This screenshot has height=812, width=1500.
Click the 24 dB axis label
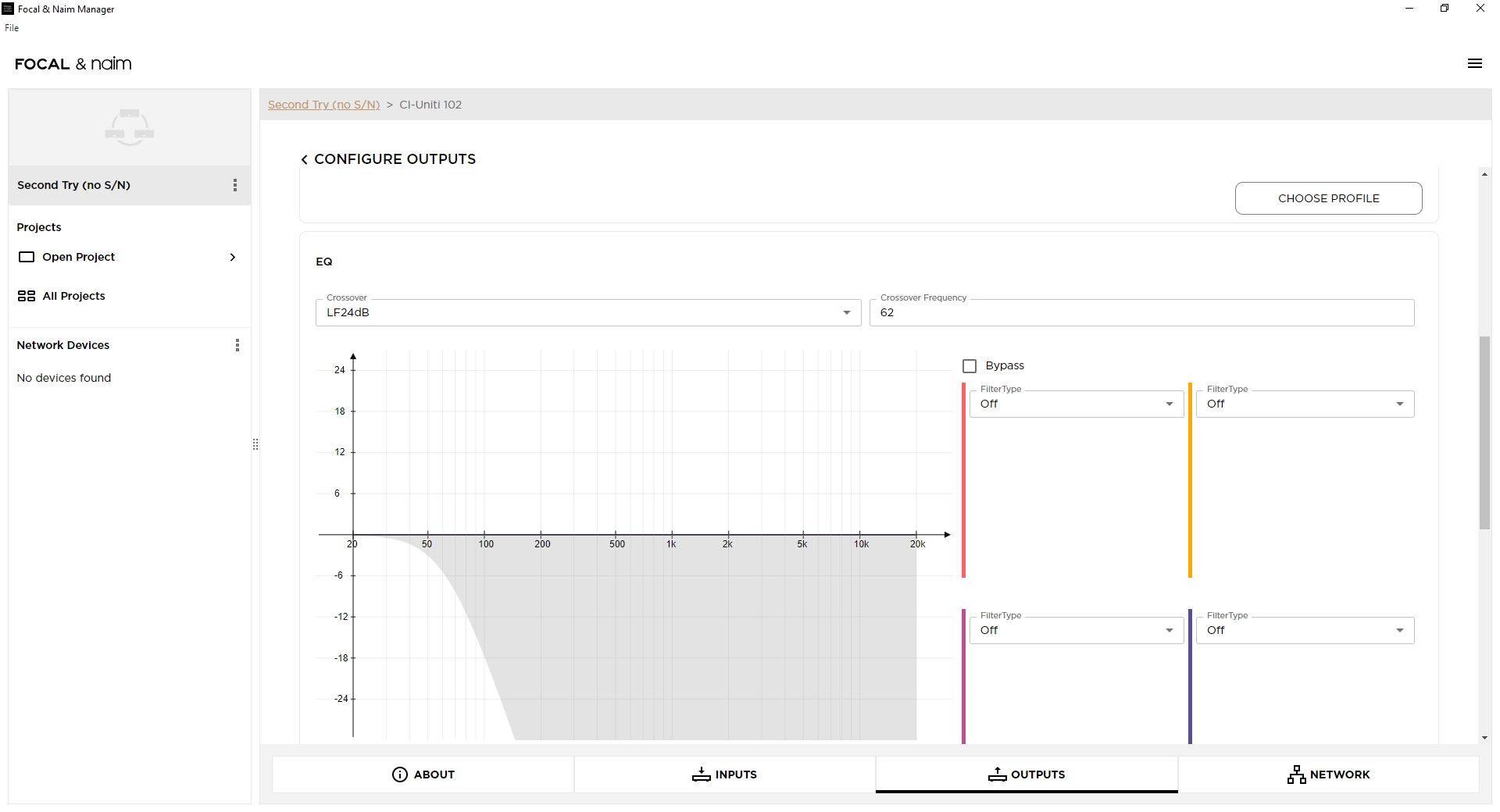click(x=340, y=370)
